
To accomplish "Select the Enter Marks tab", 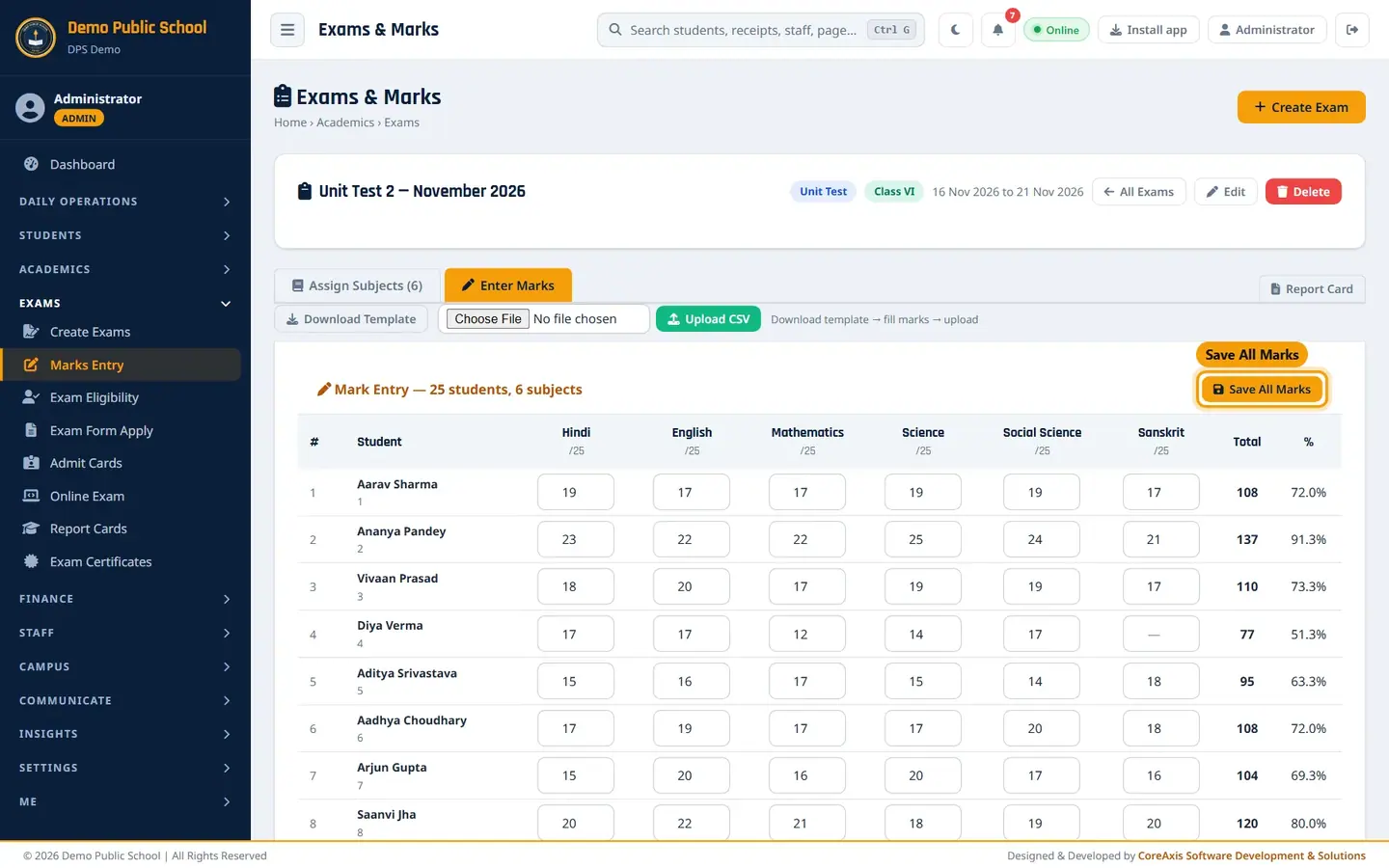I will 508,285.
